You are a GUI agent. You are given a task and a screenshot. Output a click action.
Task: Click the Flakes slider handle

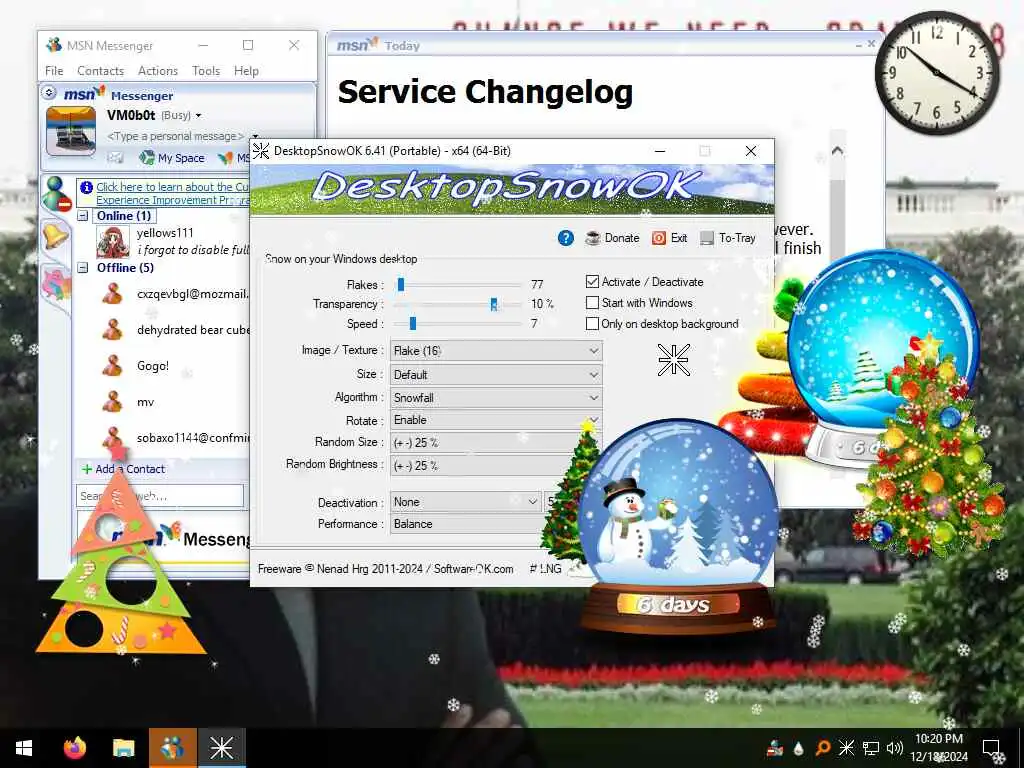click(401, 284)
